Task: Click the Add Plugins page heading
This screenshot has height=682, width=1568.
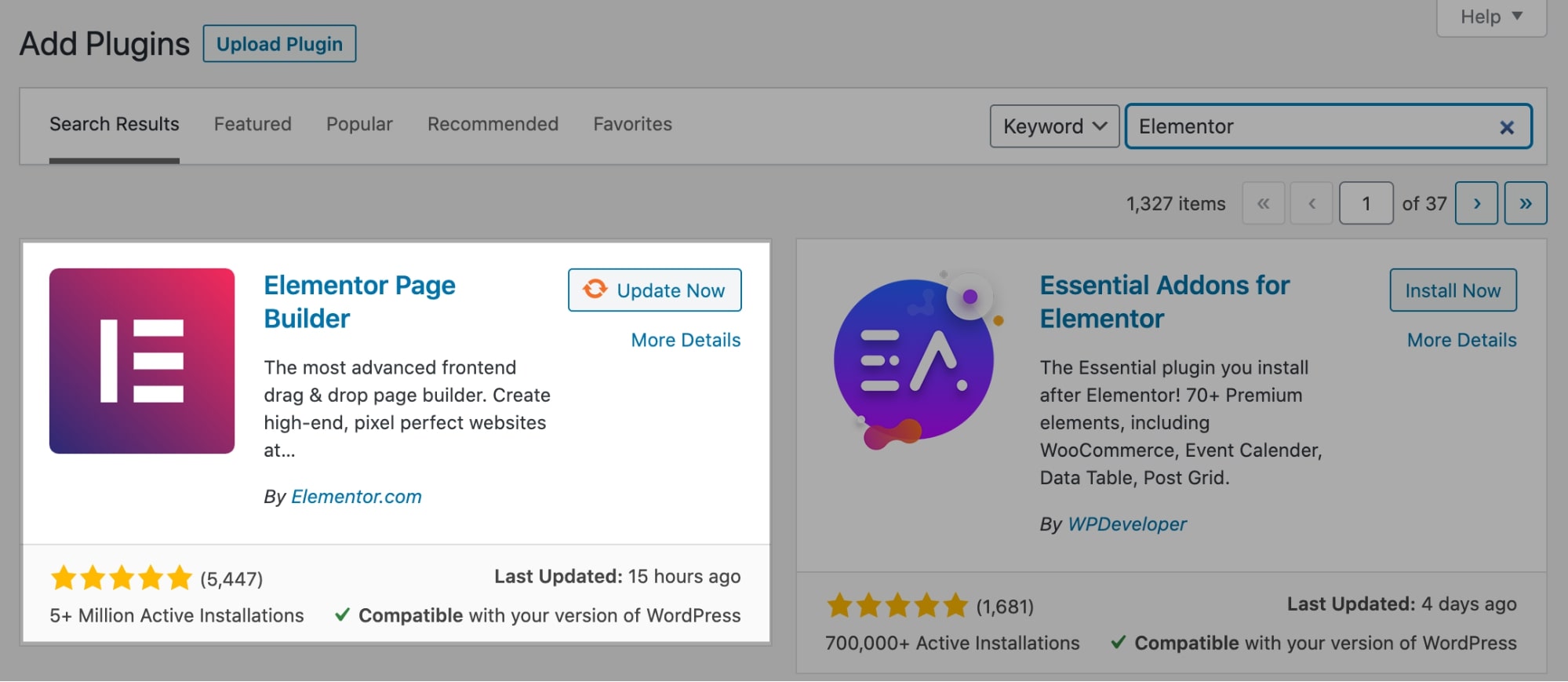Action: [104, 44]
